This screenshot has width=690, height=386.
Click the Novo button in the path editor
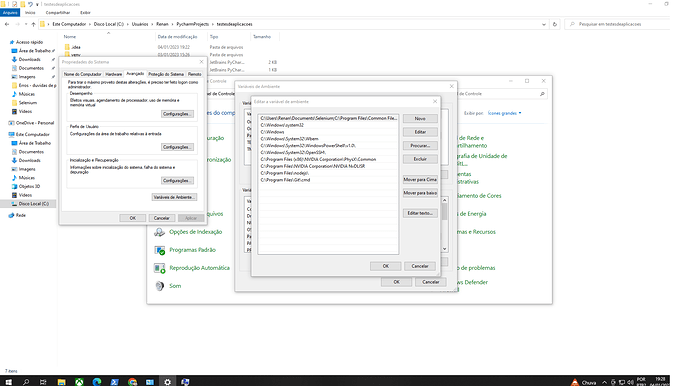coord(420,119)
